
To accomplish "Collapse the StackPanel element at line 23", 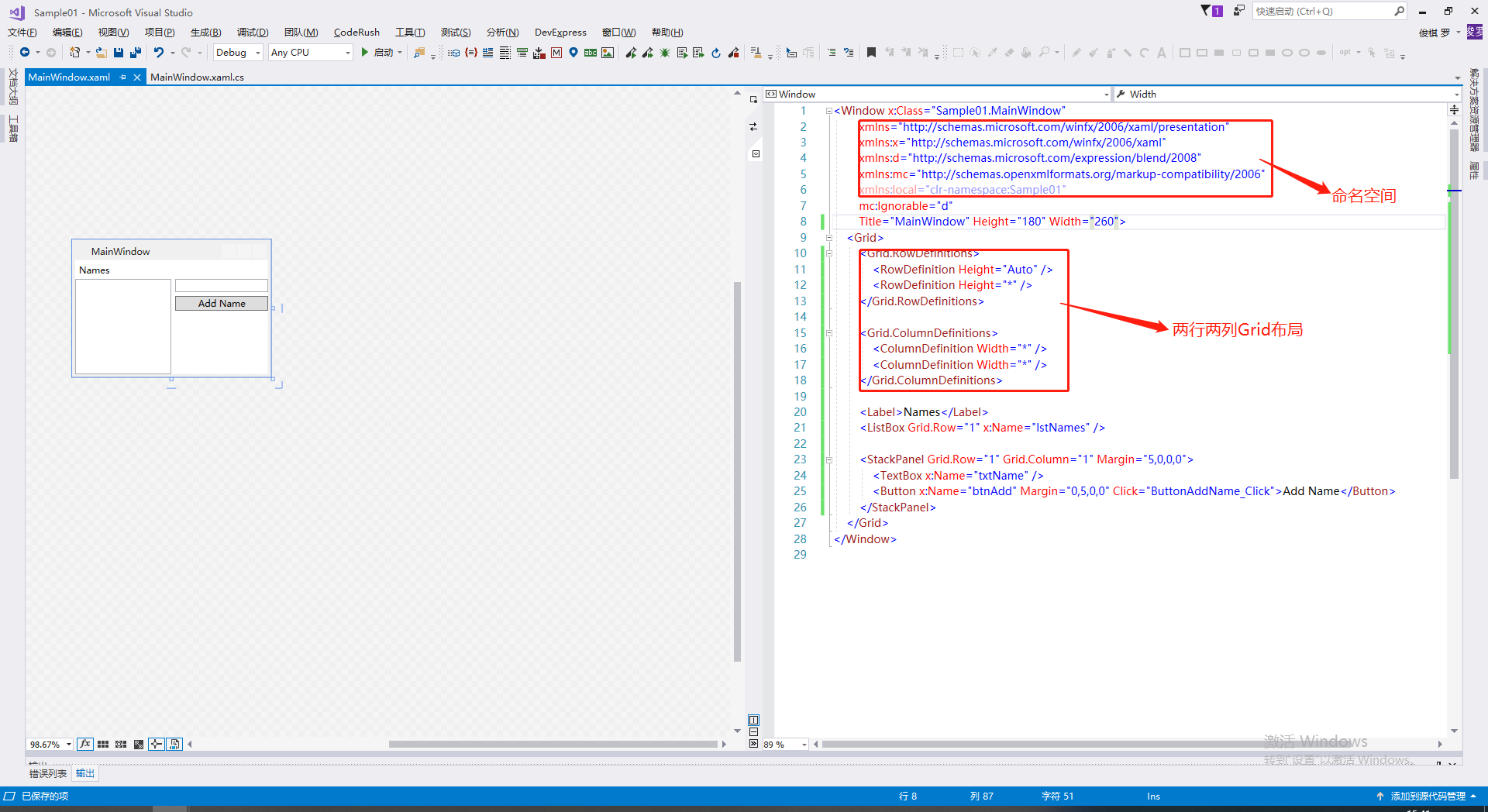I will [828, 459].
